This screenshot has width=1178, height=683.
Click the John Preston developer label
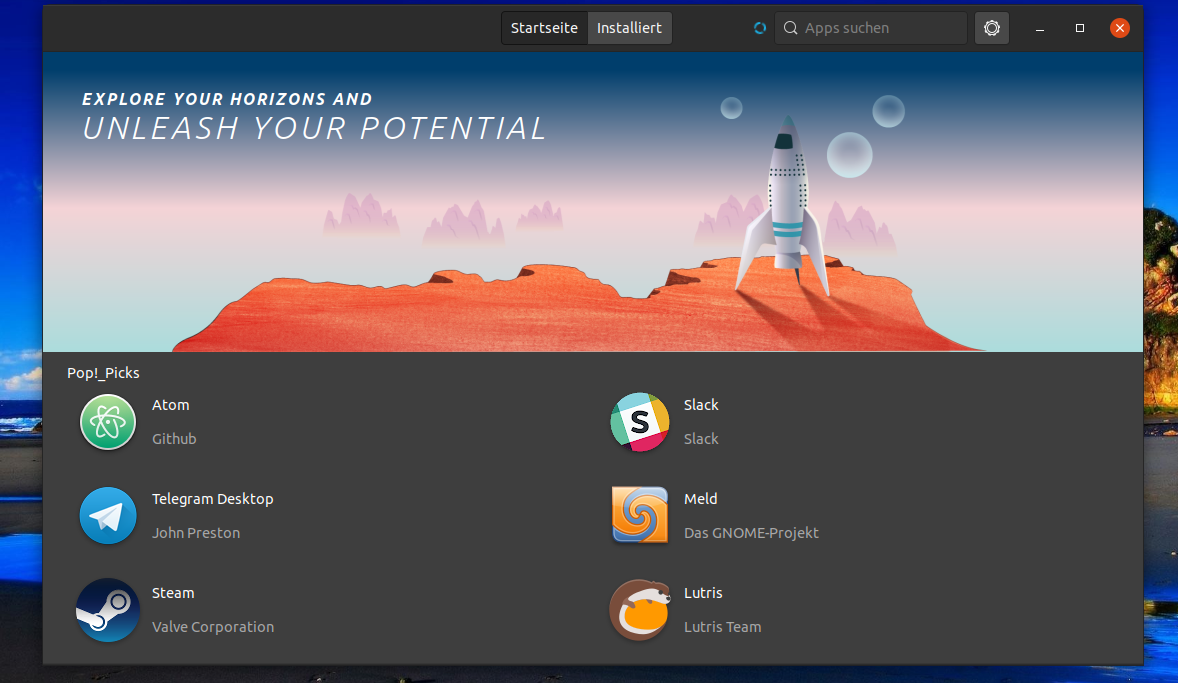click(196, 533)
